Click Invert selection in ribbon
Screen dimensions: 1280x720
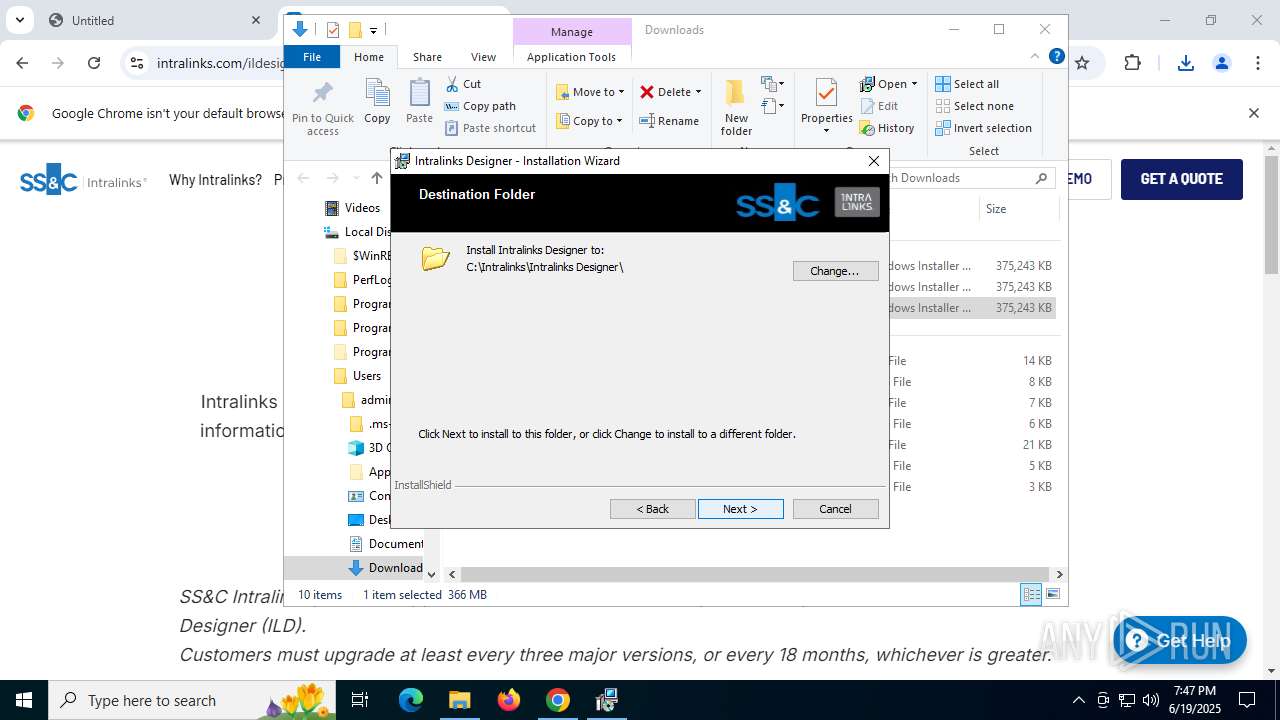[984, 128]
